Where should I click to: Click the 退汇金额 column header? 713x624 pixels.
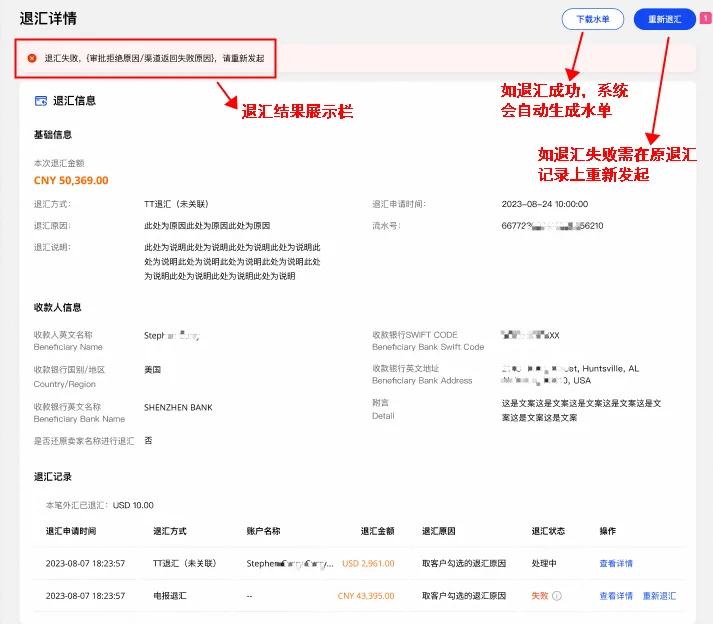point(377,531)
